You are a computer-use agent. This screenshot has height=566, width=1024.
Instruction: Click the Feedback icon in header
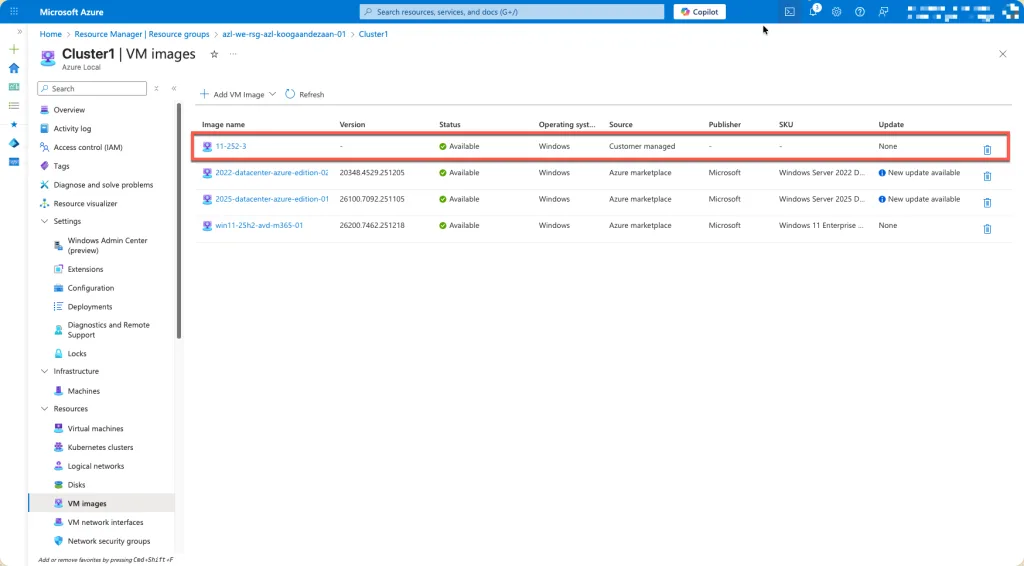click(883, 12)
